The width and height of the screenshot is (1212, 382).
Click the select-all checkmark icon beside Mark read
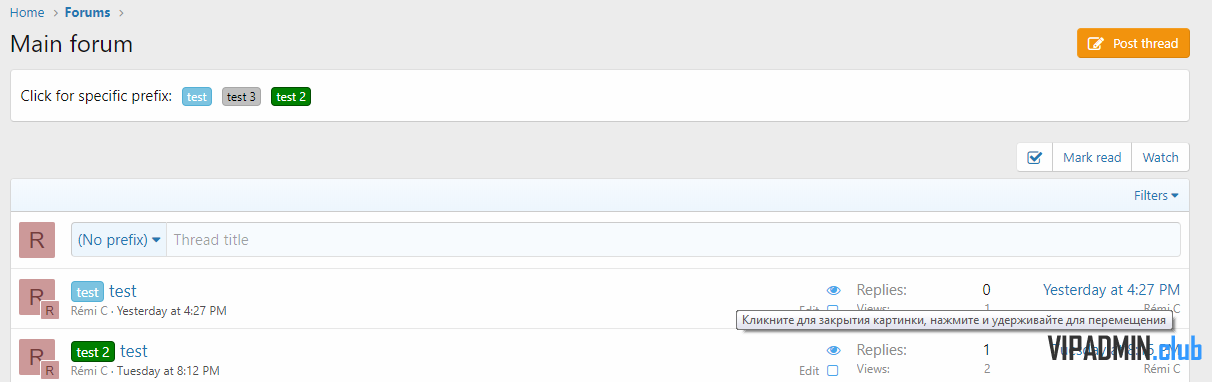1035,157
